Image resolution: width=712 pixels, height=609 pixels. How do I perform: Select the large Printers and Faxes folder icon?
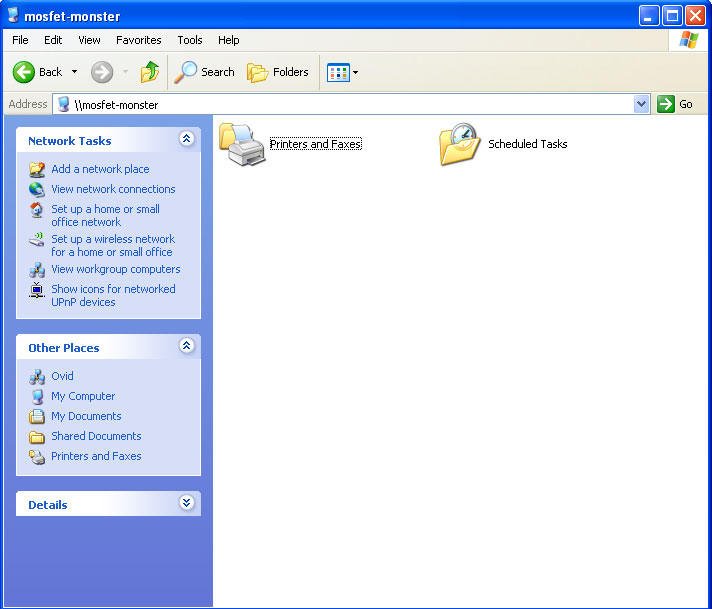(x=242, y=144)
